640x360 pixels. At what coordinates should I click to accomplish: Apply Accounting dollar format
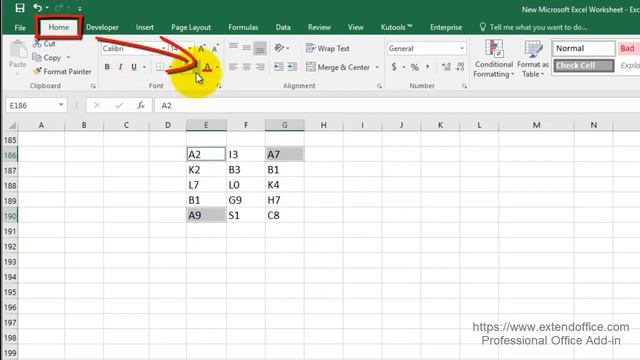tap(394, 67)
